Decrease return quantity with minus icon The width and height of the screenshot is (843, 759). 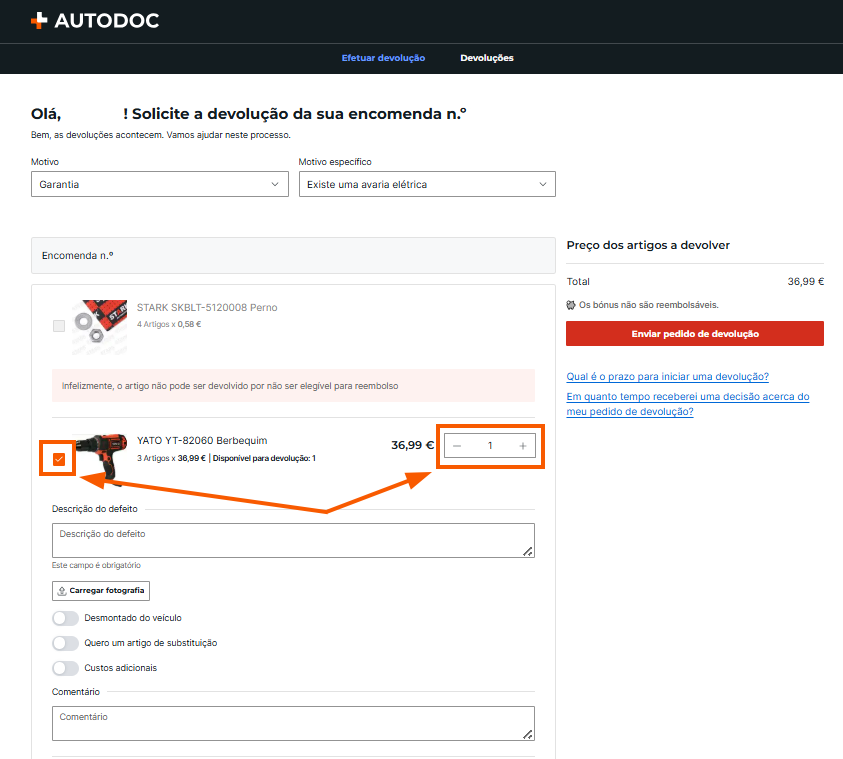point(457,446)
